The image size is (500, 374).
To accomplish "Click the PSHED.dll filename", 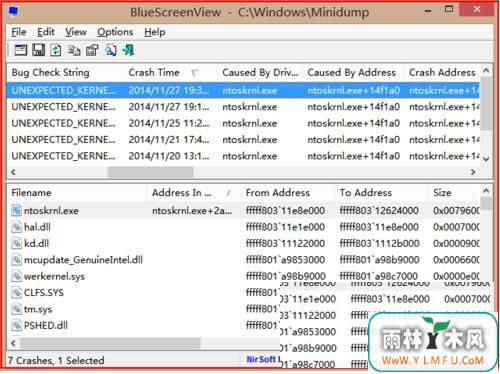I will [x=46, y=325].
